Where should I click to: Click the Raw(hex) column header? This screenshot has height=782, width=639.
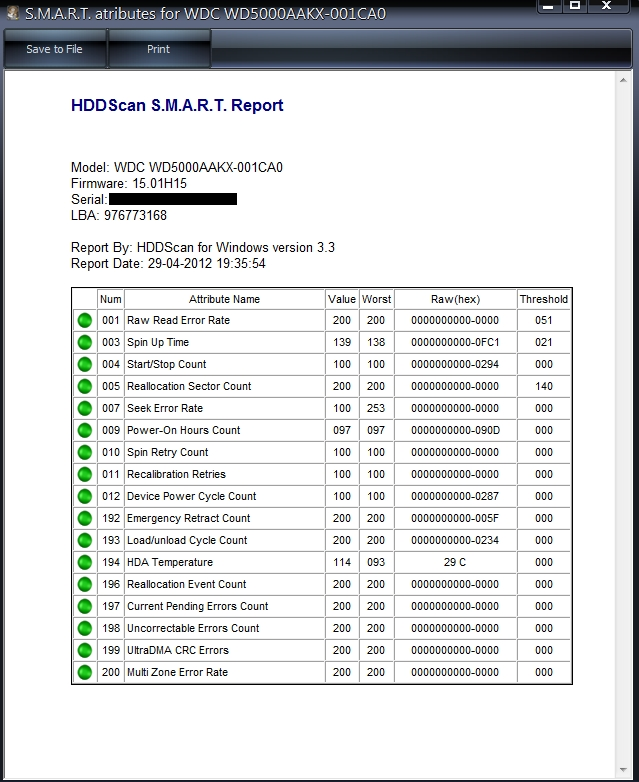[455, 299]
